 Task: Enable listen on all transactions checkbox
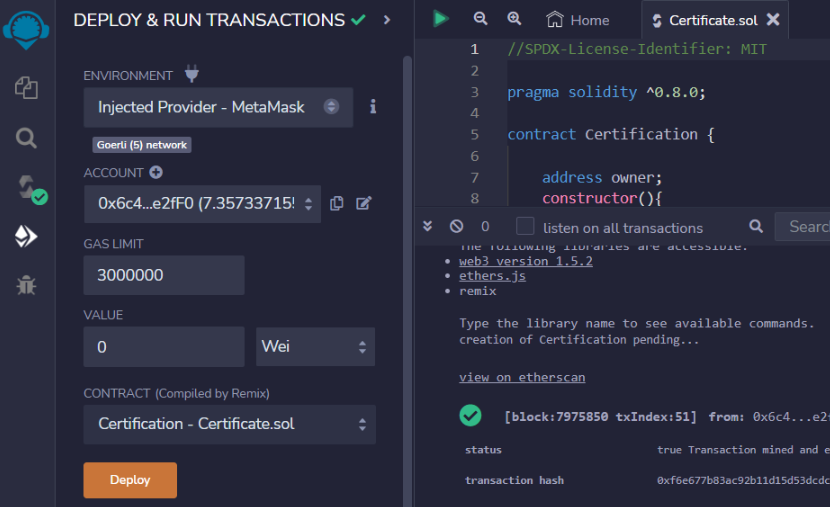(x=525, y=227)
